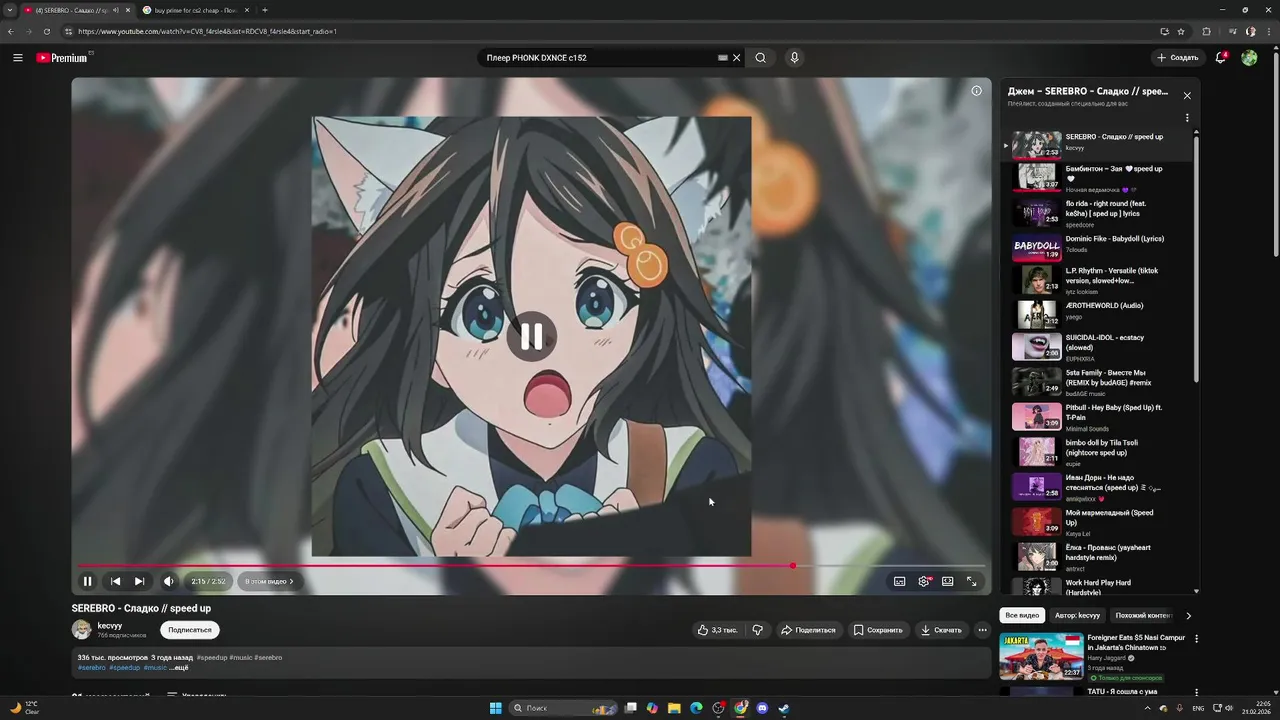The image size is (1280, 720).
Task: Select the 'Похожий контент' filter chip
Action: tap(1143, 615)
